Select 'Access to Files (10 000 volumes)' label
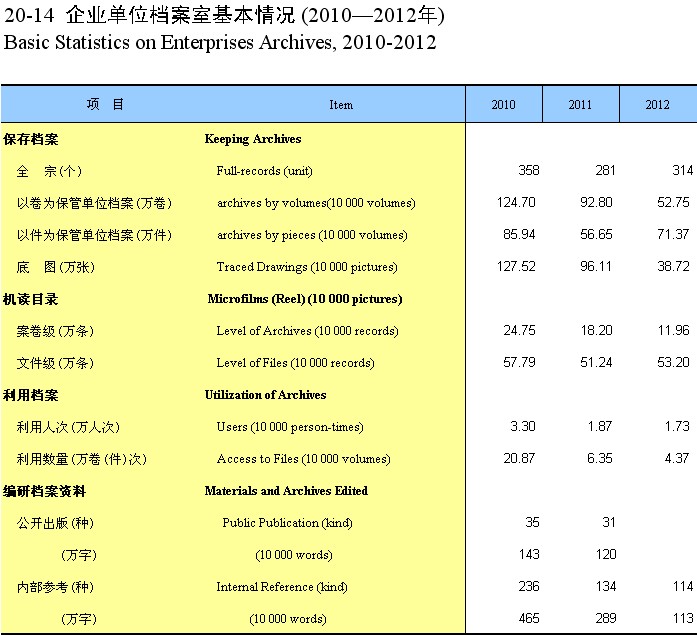The width and height of the screenshot is (697, 635). click(304, 459)
